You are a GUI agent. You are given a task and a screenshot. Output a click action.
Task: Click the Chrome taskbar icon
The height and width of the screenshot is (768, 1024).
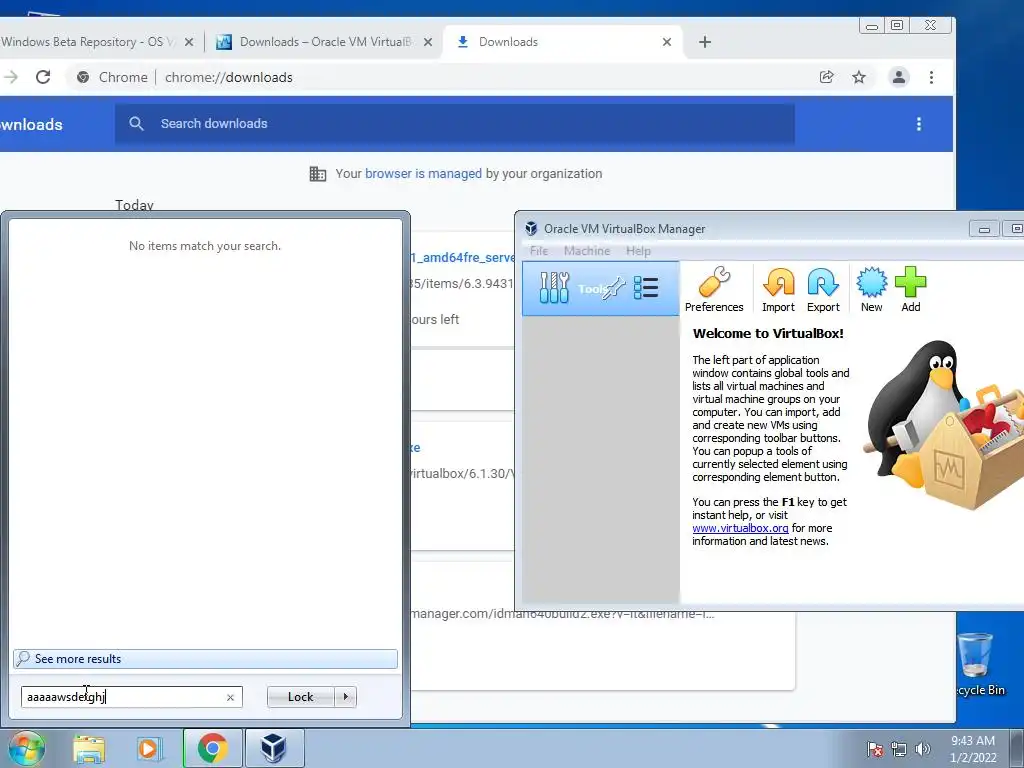[212, 748]
